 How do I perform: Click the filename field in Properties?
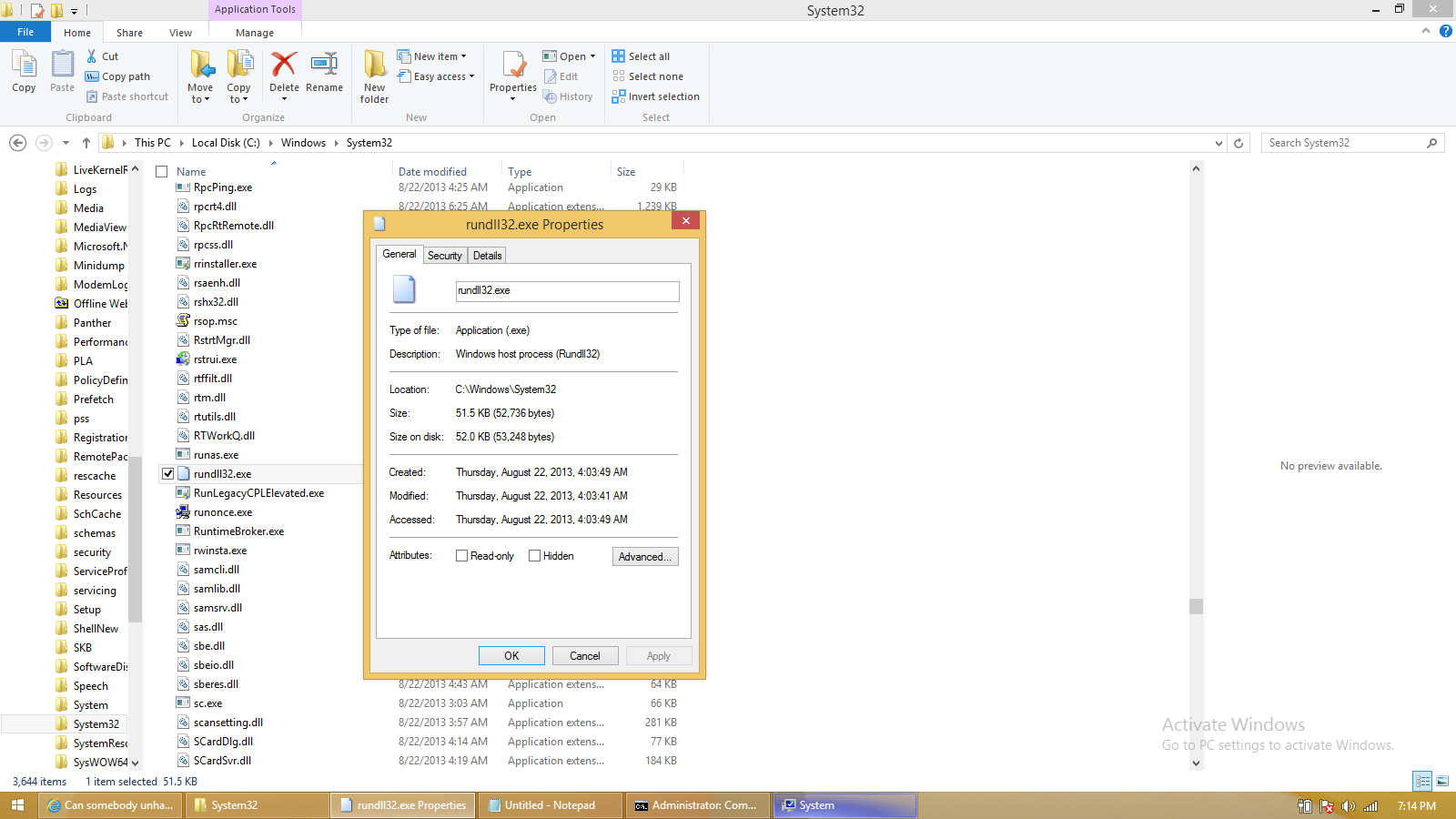pyautogui.click(x=567, y=291)
